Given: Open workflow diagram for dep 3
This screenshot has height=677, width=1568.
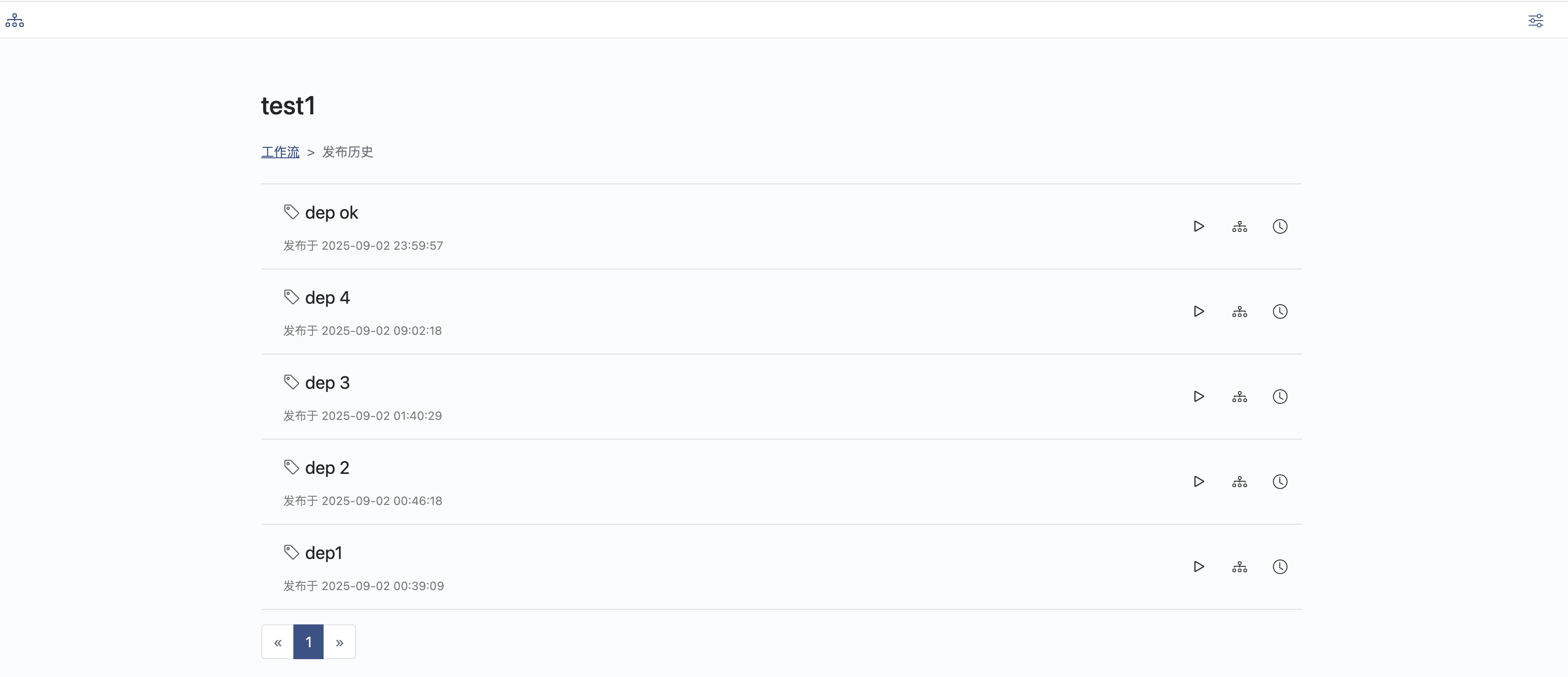Looking at the screenshot, I should point(1239,397).
